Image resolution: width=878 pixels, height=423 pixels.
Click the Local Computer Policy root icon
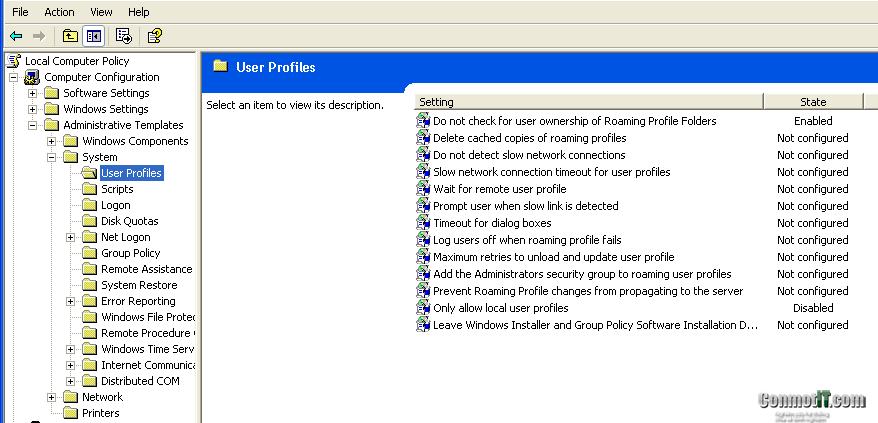pyautogui.click(x=13, y=61)
